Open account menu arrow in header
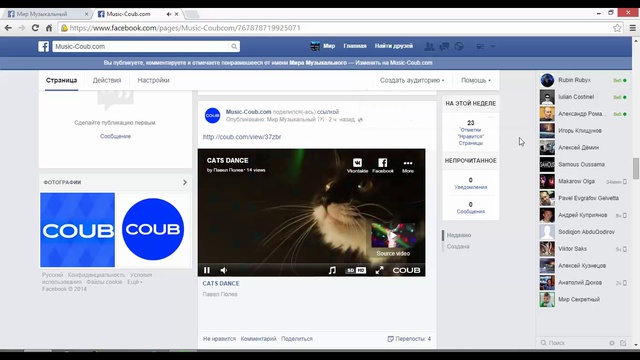 [493, 47]
